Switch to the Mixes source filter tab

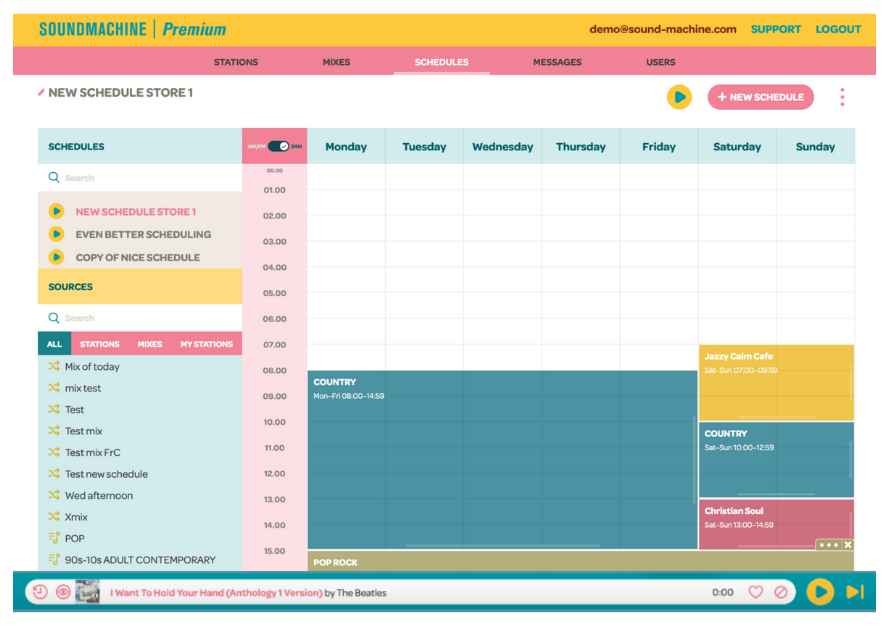tap(150, 344)
